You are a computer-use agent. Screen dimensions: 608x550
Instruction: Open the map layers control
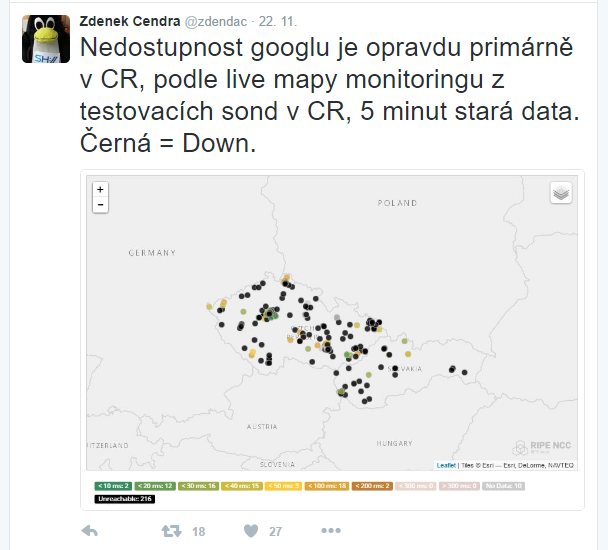coord(561,193)
